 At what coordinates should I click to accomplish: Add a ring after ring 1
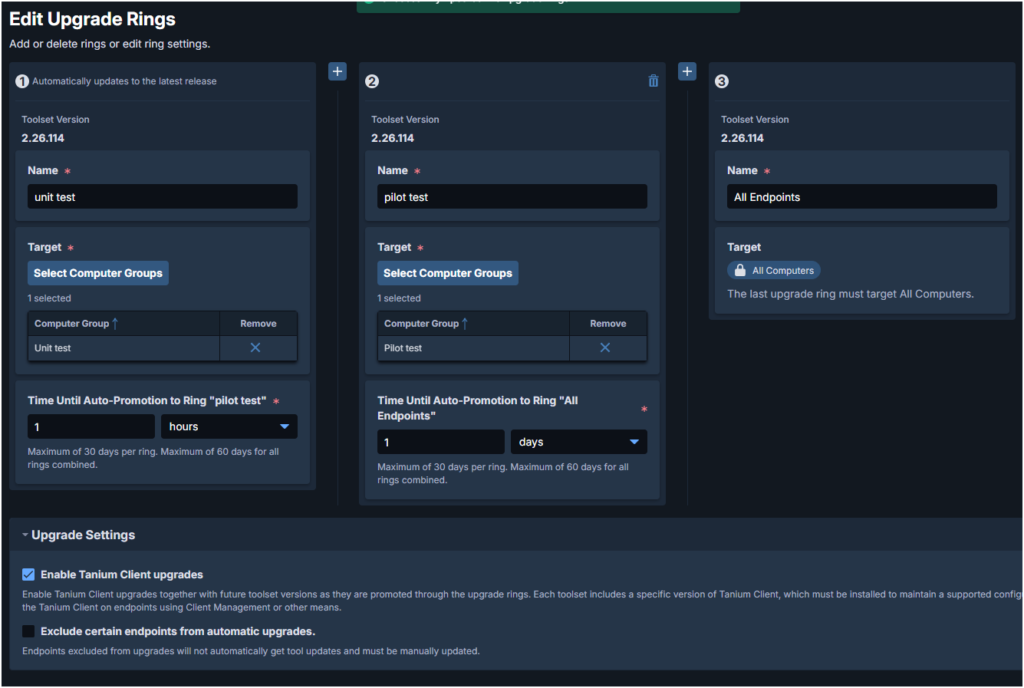pyautogui.click(x=337, y=72)
